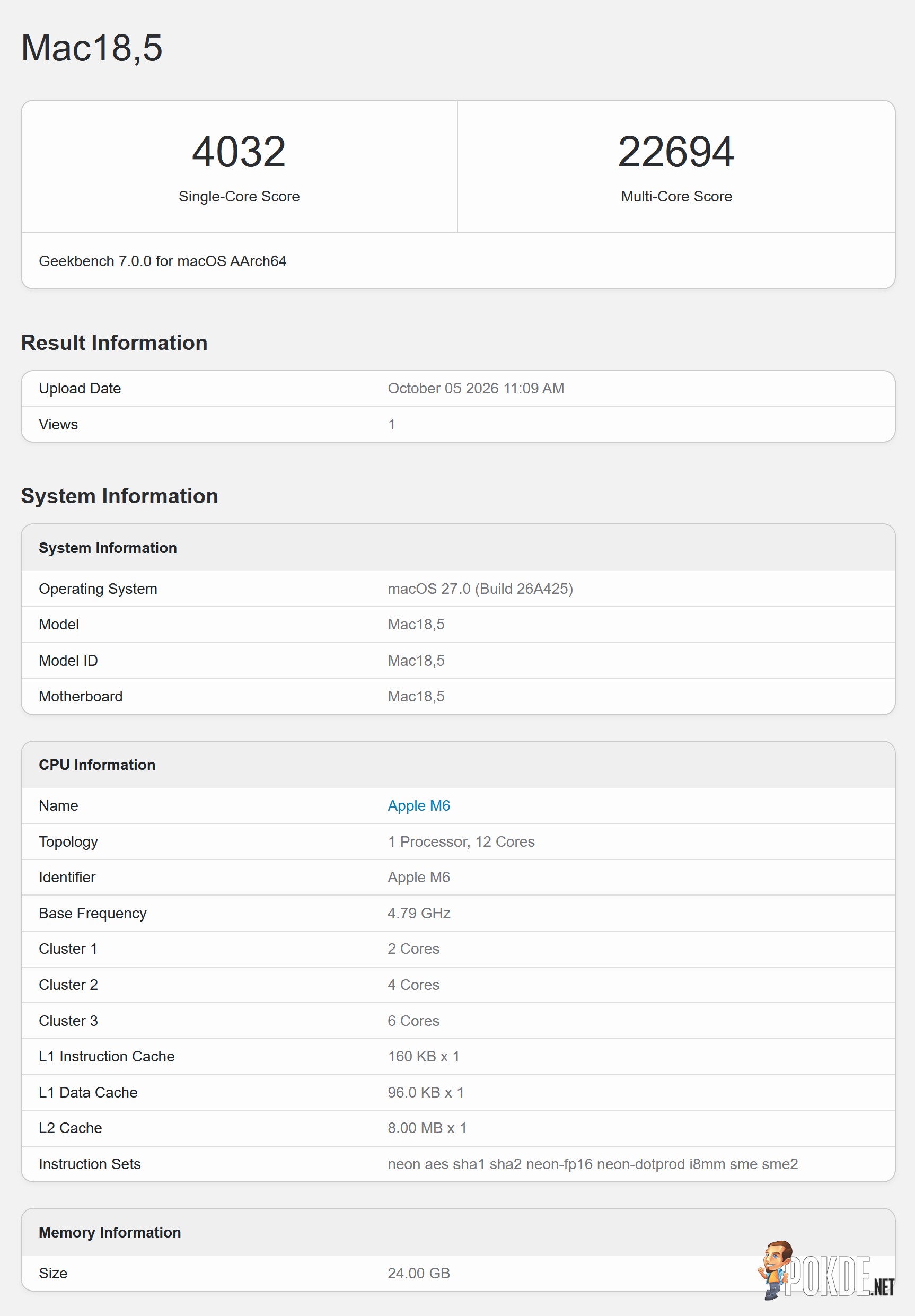The height and width of the screenshot is (1316, 915).
Task: Click the Instruction Sets value list
Action: pyautogui.click(x=593, y=1164)
